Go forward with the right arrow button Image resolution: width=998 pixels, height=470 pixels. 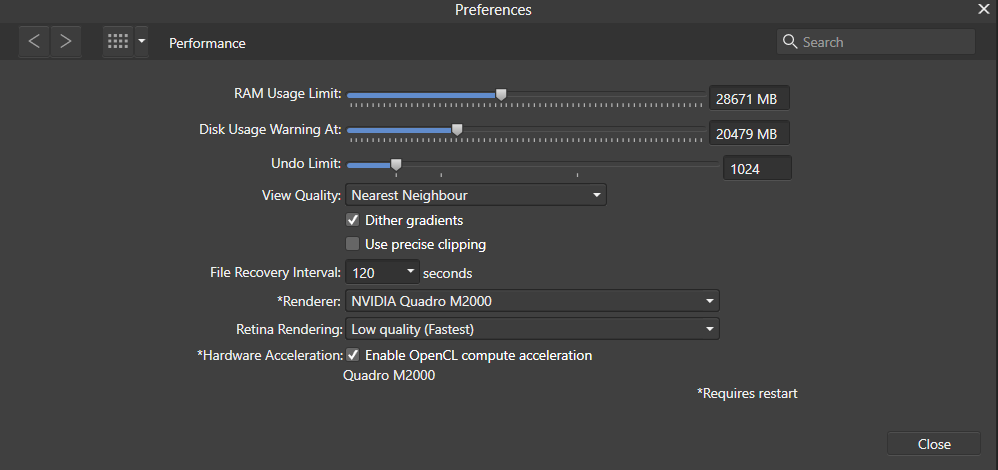point(66,42)
